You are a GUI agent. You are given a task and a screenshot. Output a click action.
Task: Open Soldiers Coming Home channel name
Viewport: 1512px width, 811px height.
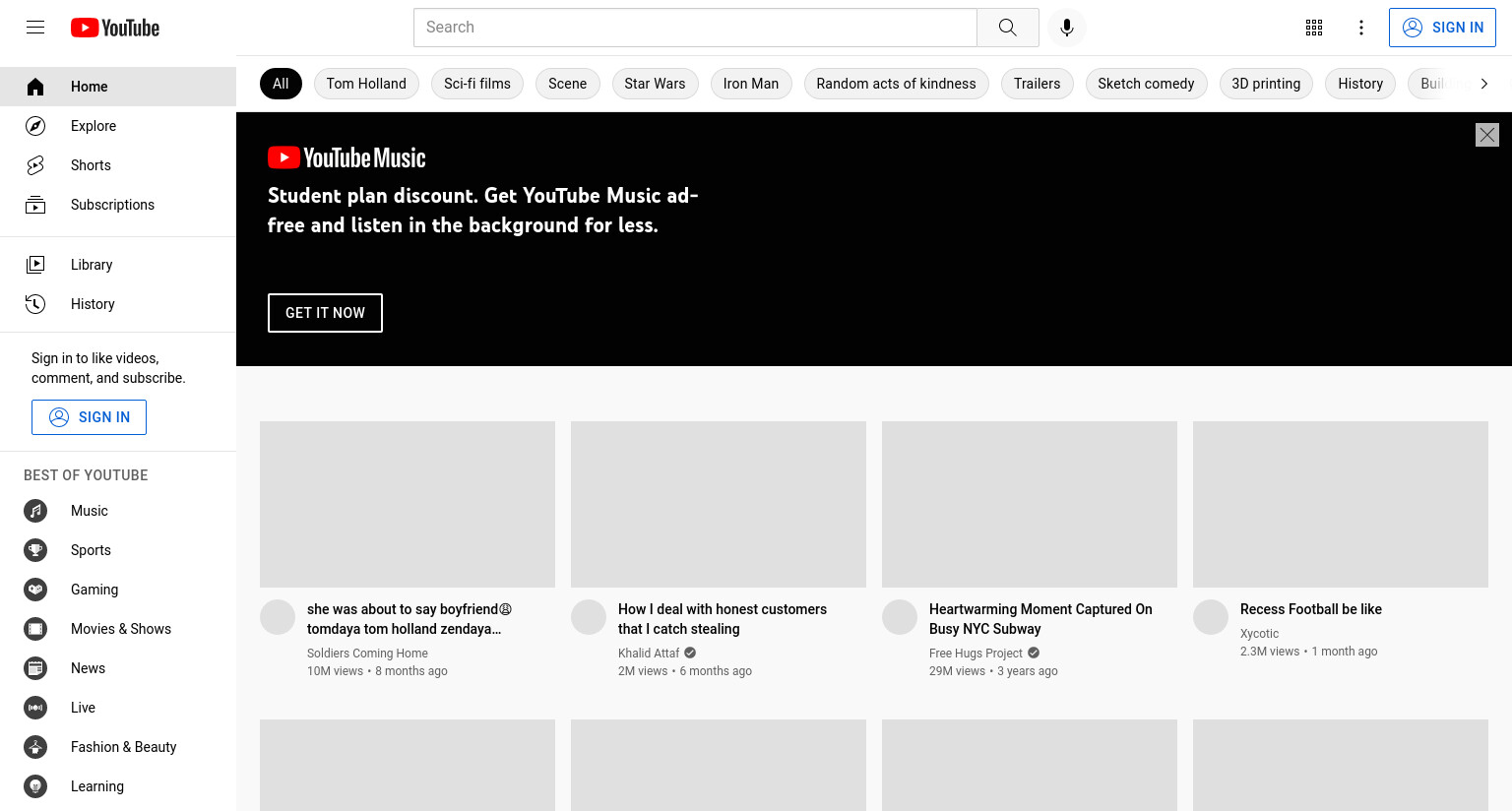click(x=367, y=654)
